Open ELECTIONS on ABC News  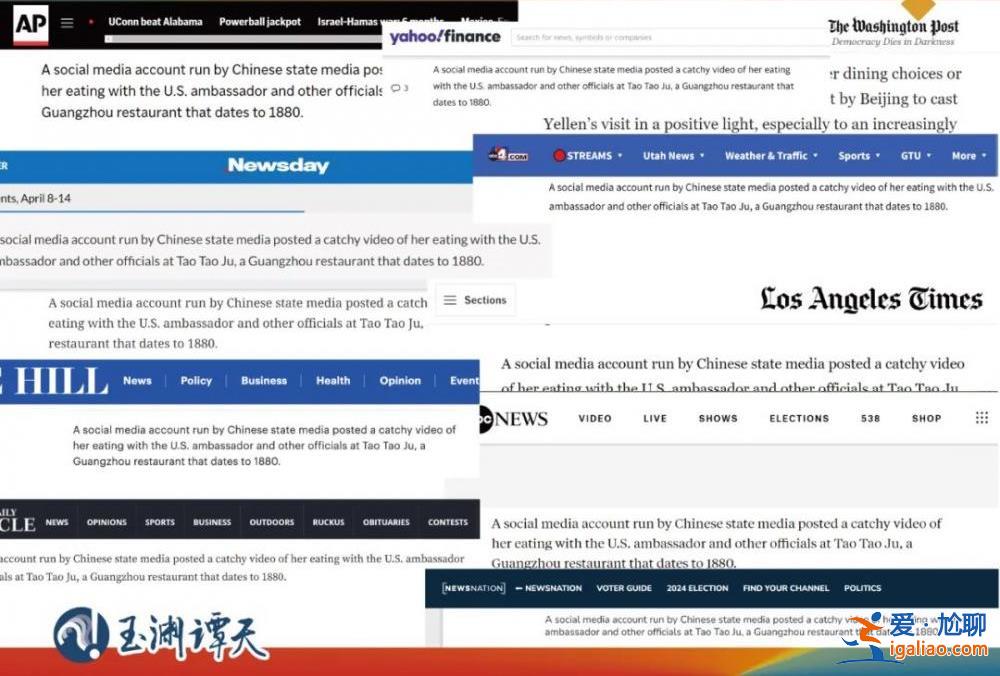click(799, 418)
